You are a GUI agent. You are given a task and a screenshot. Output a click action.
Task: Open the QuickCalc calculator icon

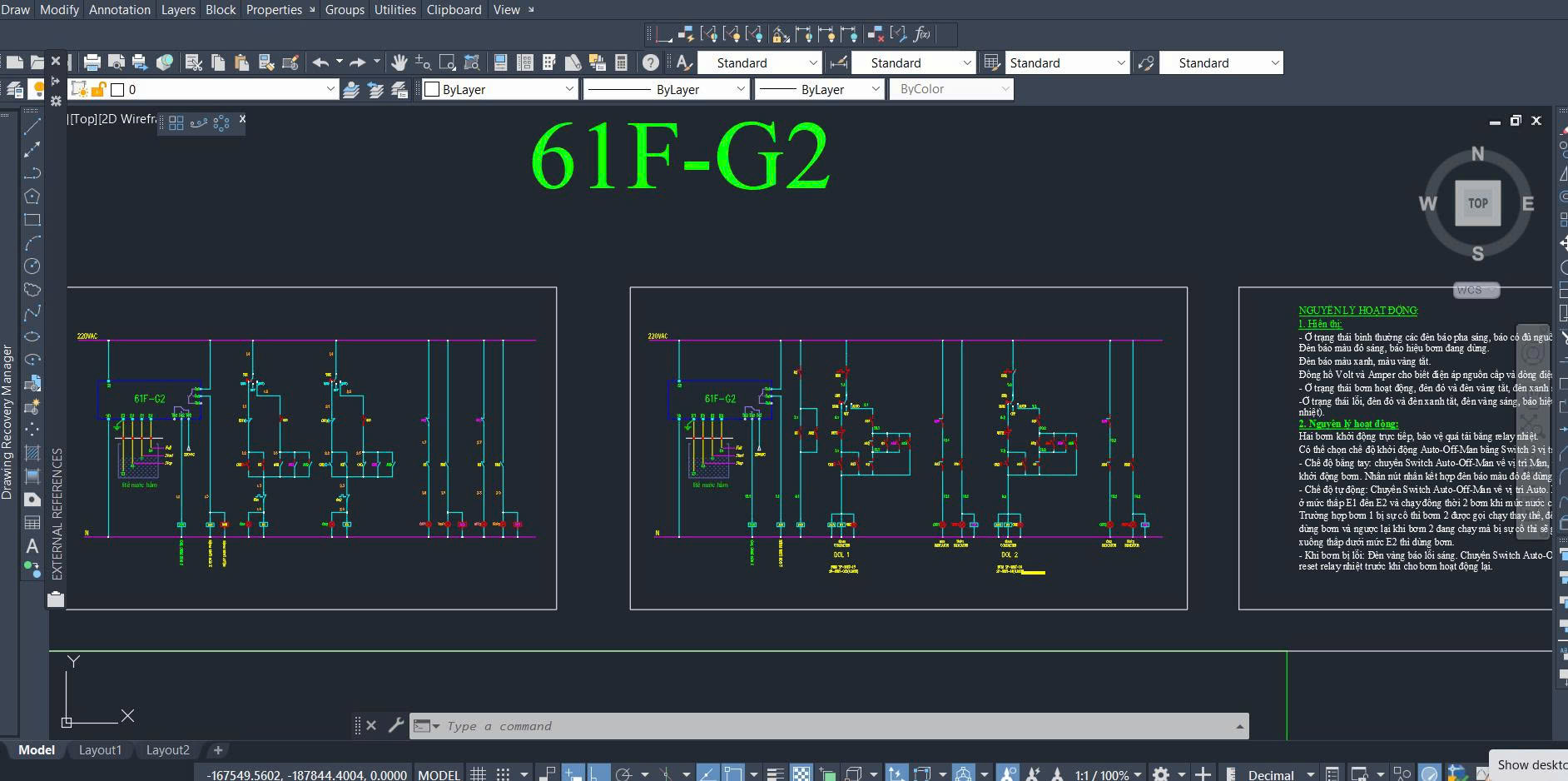621,62
